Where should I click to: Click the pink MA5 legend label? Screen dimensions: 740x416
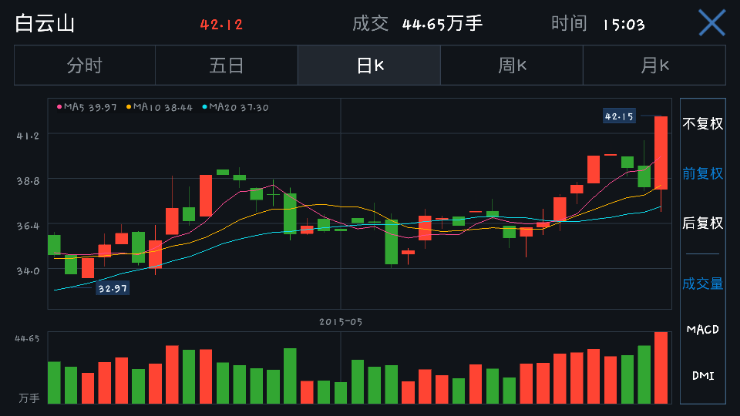(88, 106)
